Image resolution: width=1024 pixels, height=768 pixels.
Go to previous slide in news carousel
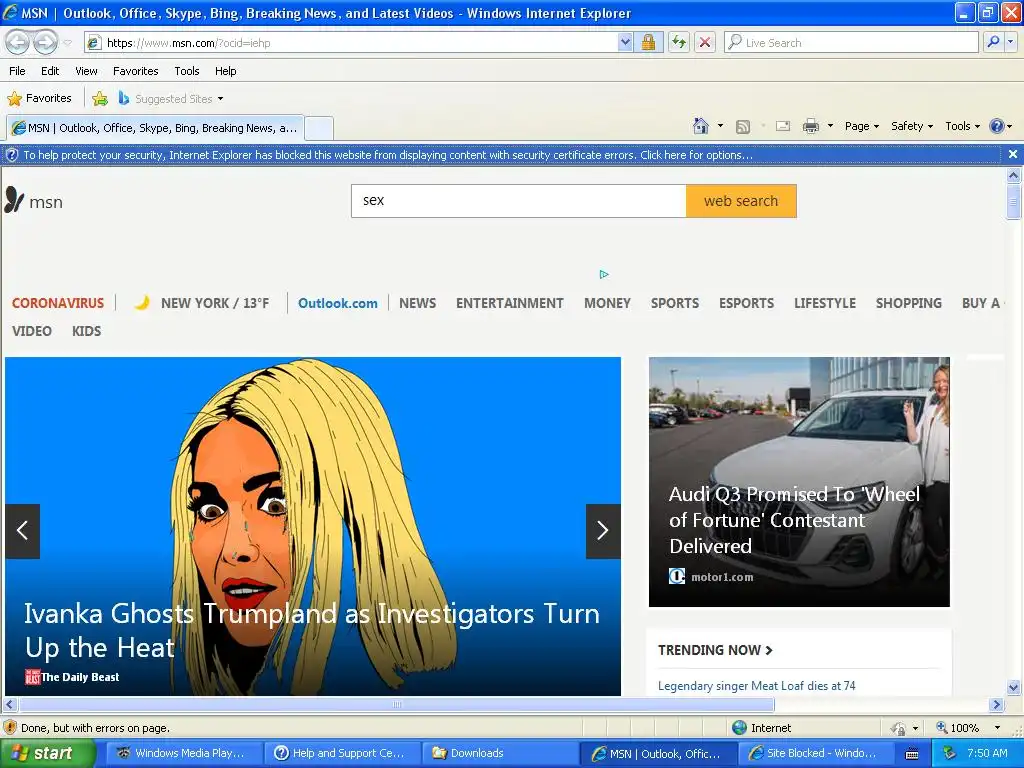pos(22,531)
